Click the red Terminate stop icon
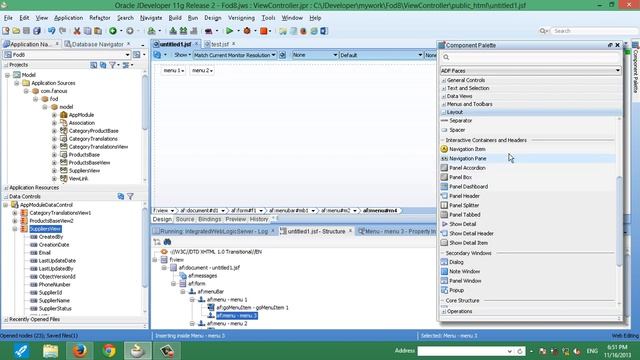This screenshot has width=640, height=360. tap(264, 31)
